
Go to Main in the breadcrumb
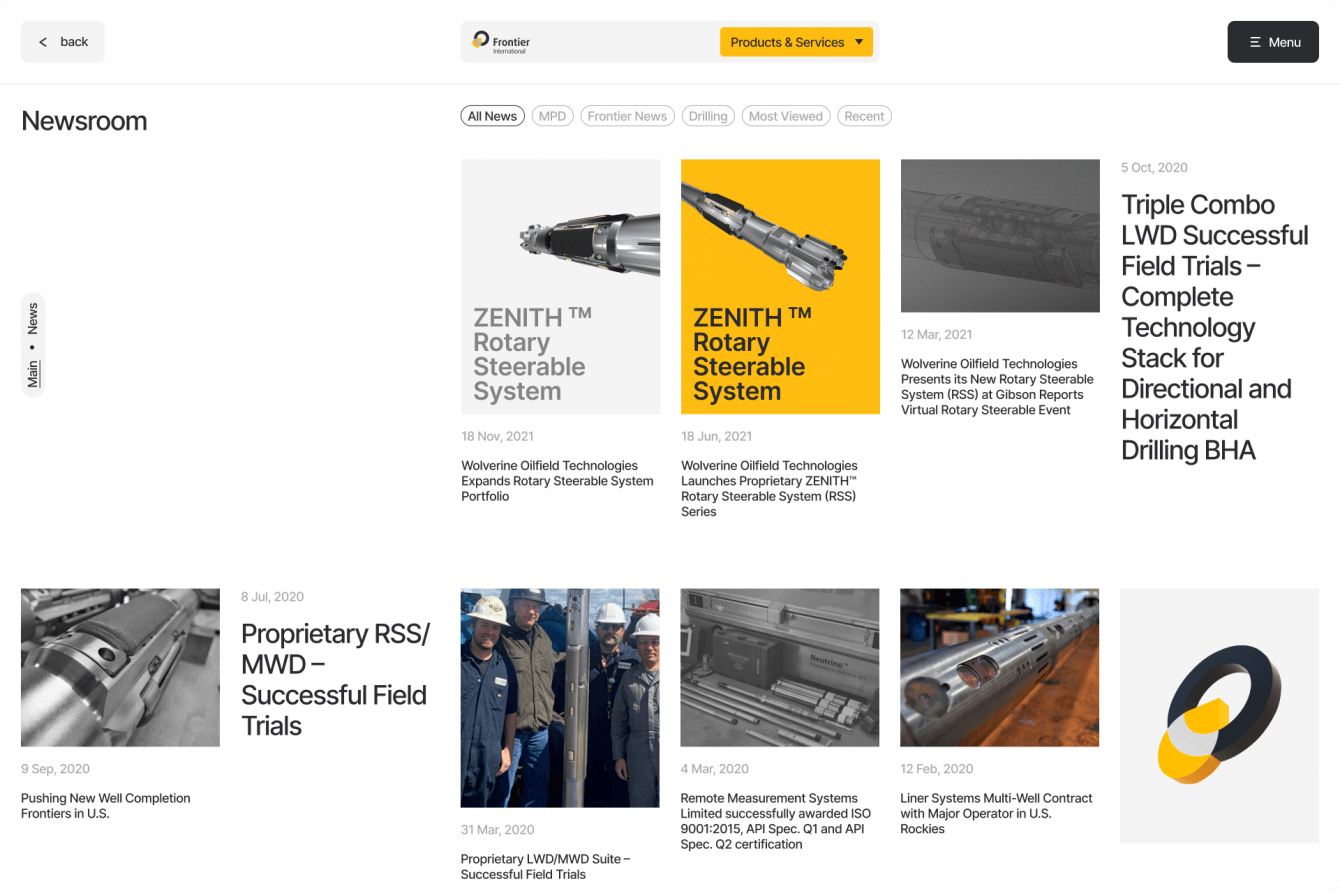point(33,374)
